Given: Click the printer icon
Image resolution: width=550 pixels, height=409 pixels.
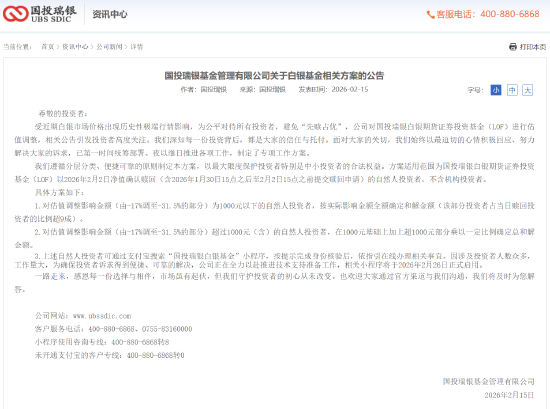Looking at the screenshot, I should [513, 47].
